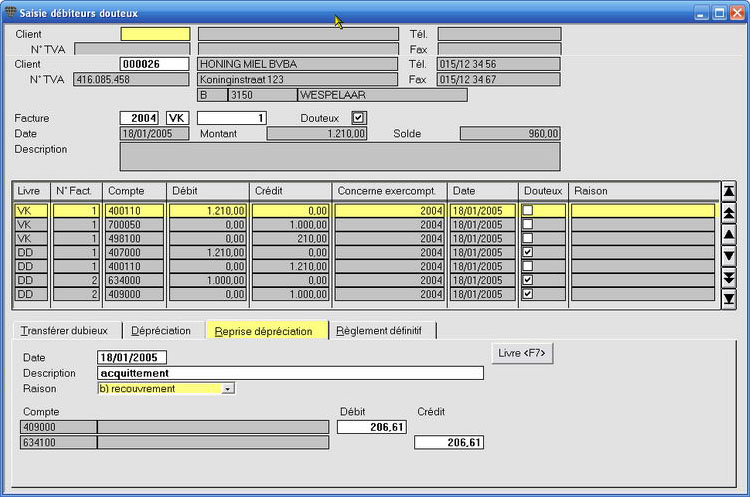Move down one row with single down arrow
The height and width of the screenshot is (497, 750).
728,256
